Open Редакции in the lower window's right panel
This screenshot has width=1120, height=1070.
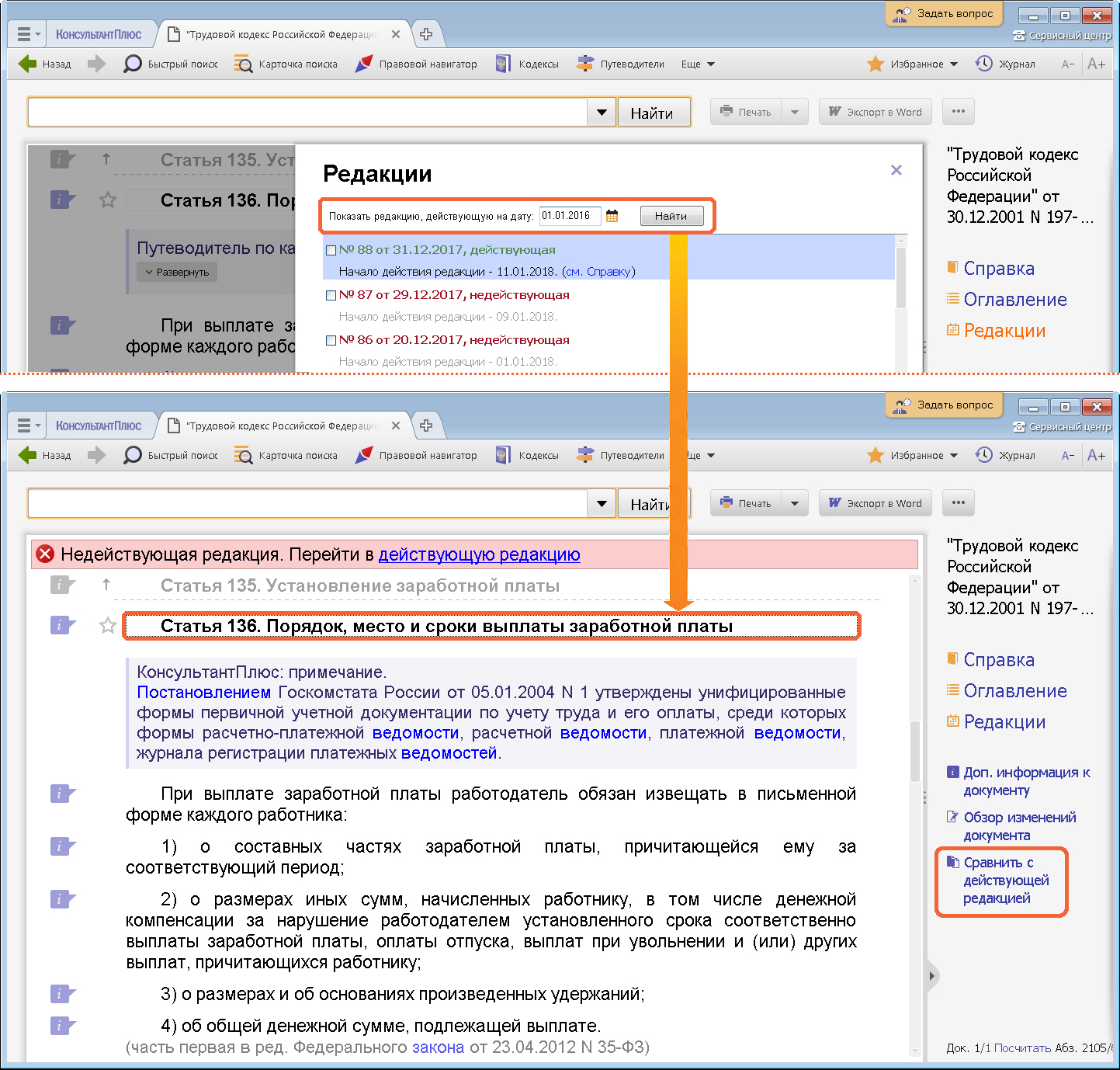click(x=997, y=721)
